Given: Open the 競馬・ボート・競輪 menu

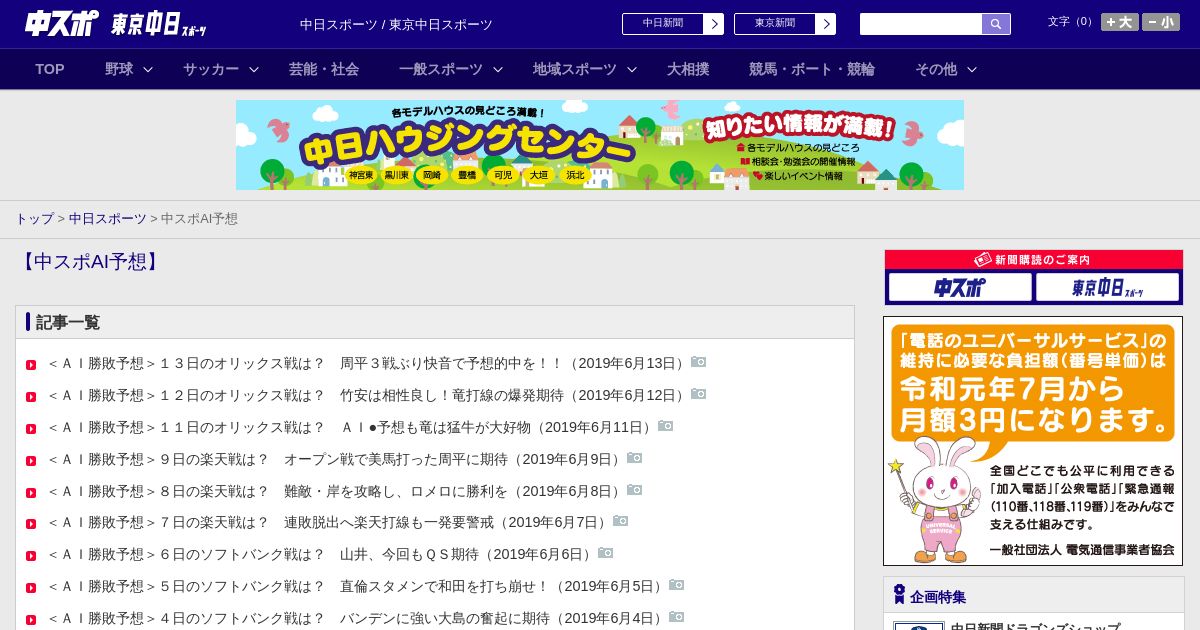Looking at the screenshot, I should (x=812, y=69).
